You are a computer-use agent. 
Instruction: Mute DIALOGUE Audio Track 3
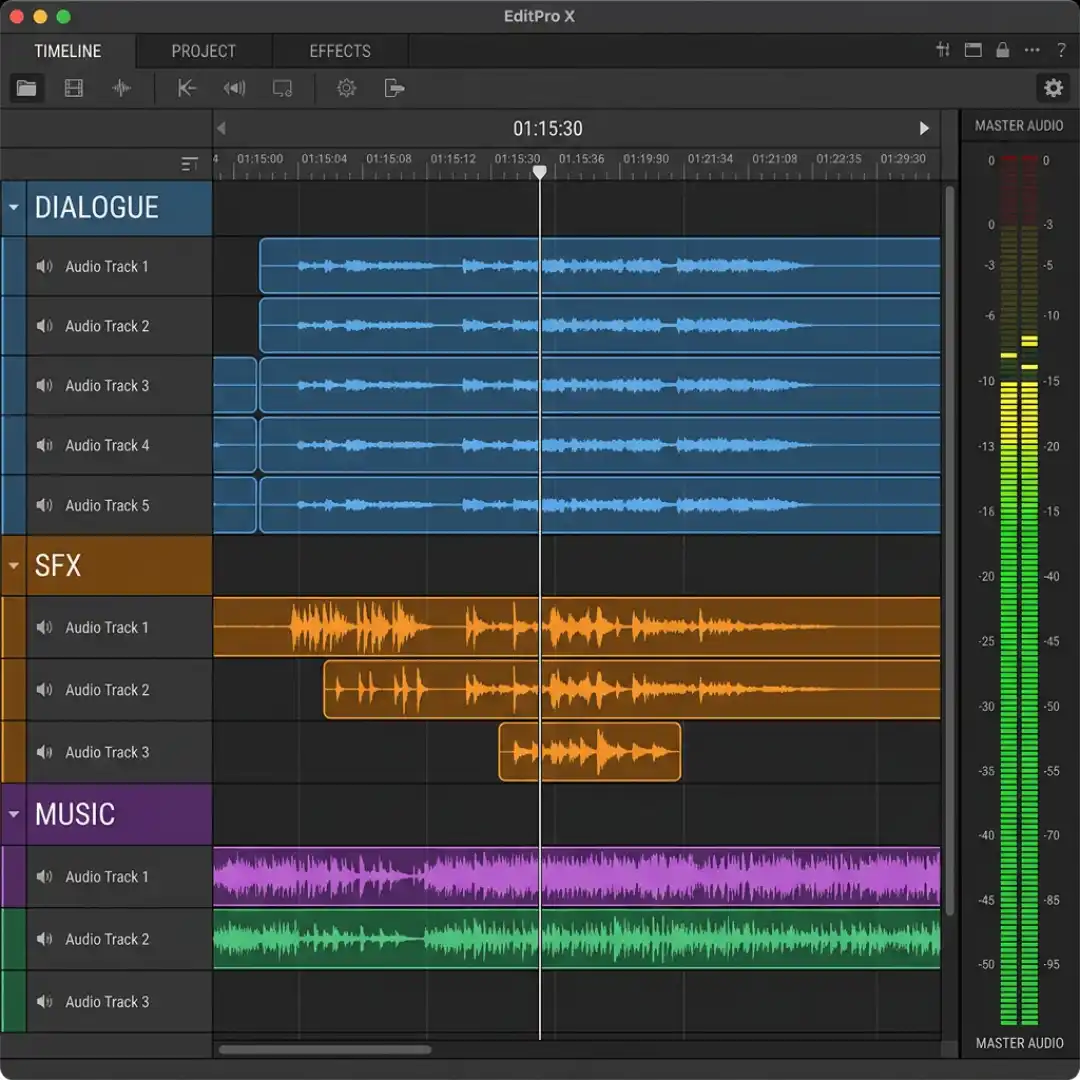pos(44,386)
